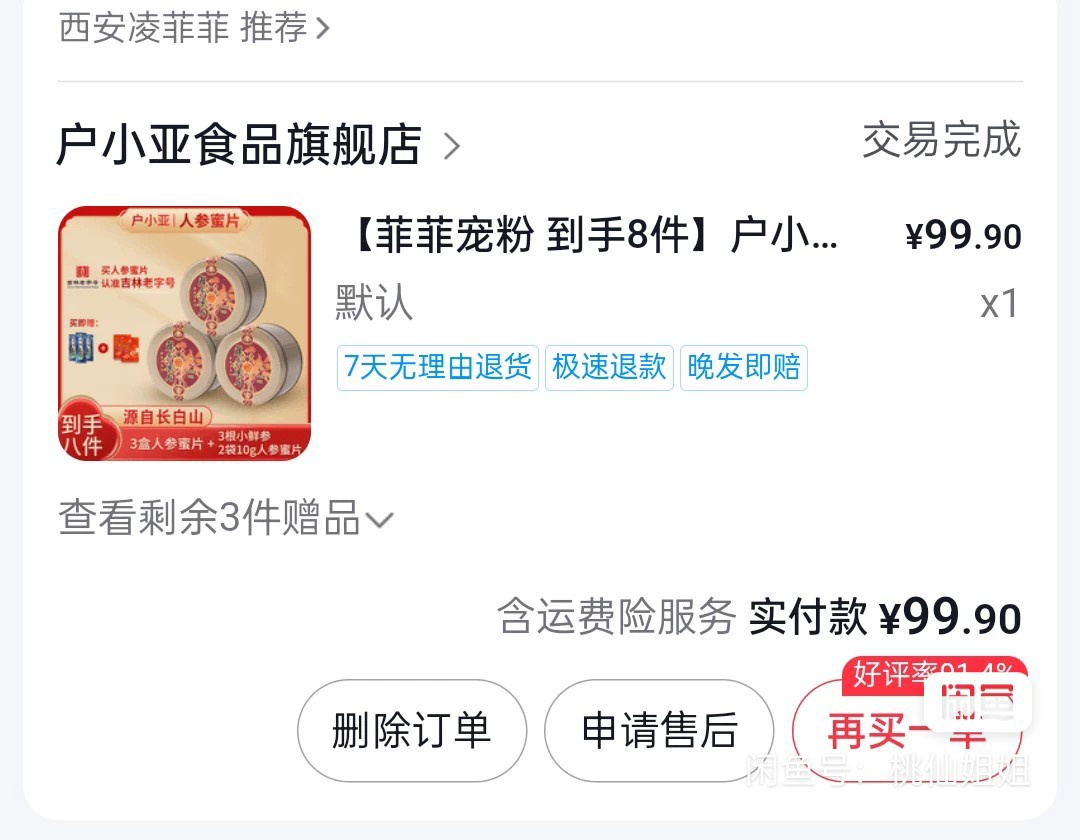This screenshot has width=1080, height=840.
Task: Tap the 好评率 rating badge
Action: [934, 673]
